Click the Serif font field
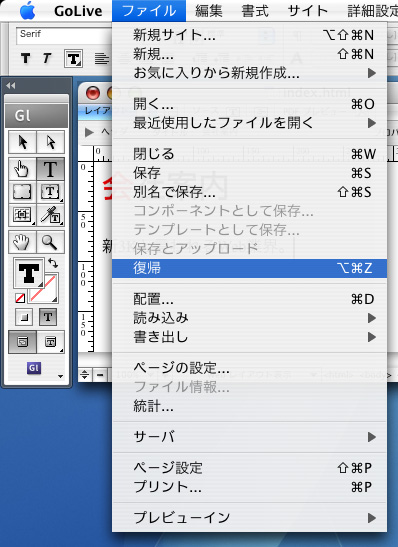This screenshot has width=398, height=547. click(x=63, y=35)
